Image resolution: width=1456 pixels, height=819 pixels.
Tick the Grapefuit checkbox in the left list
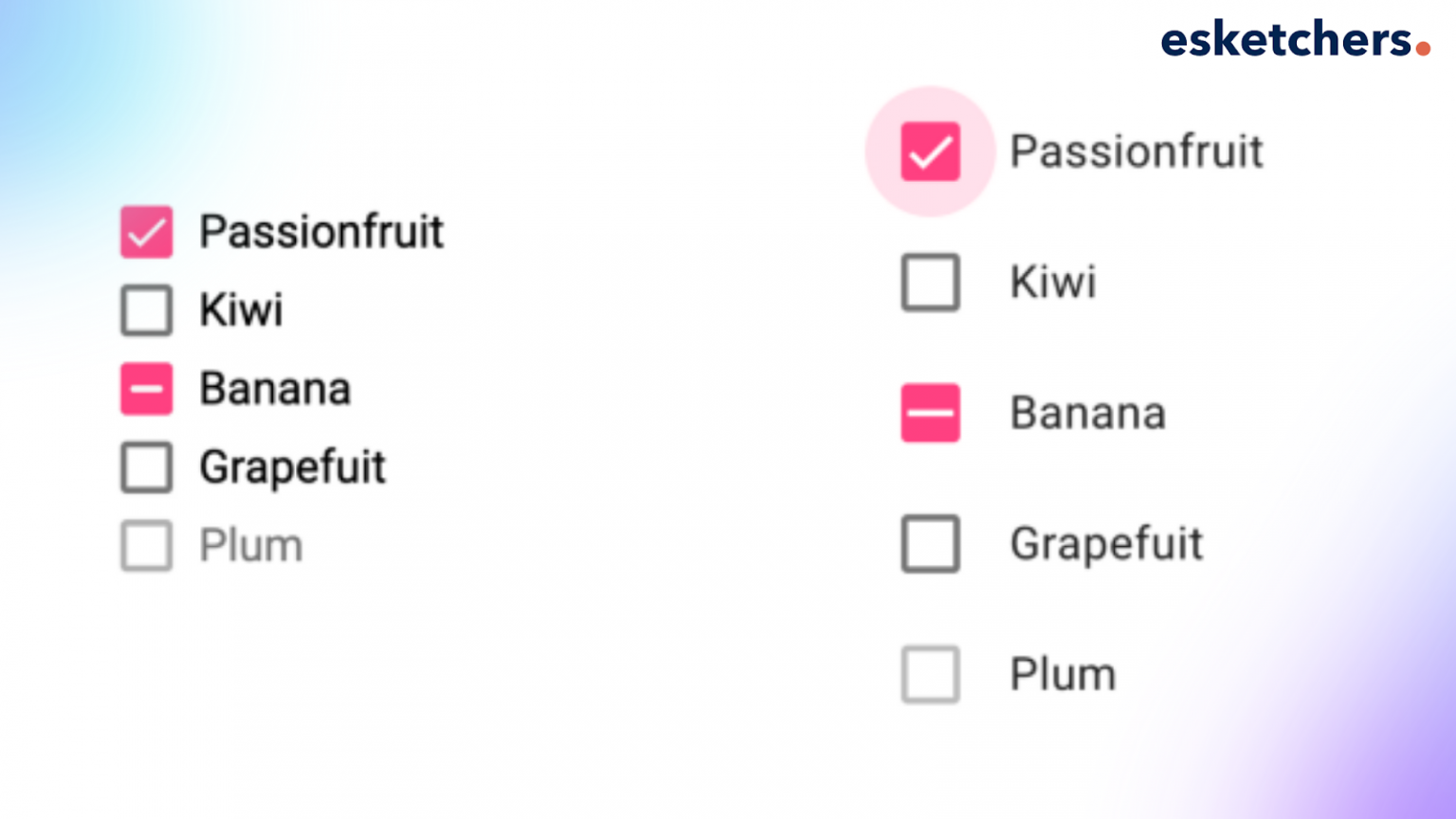click(x=146, y=467)
